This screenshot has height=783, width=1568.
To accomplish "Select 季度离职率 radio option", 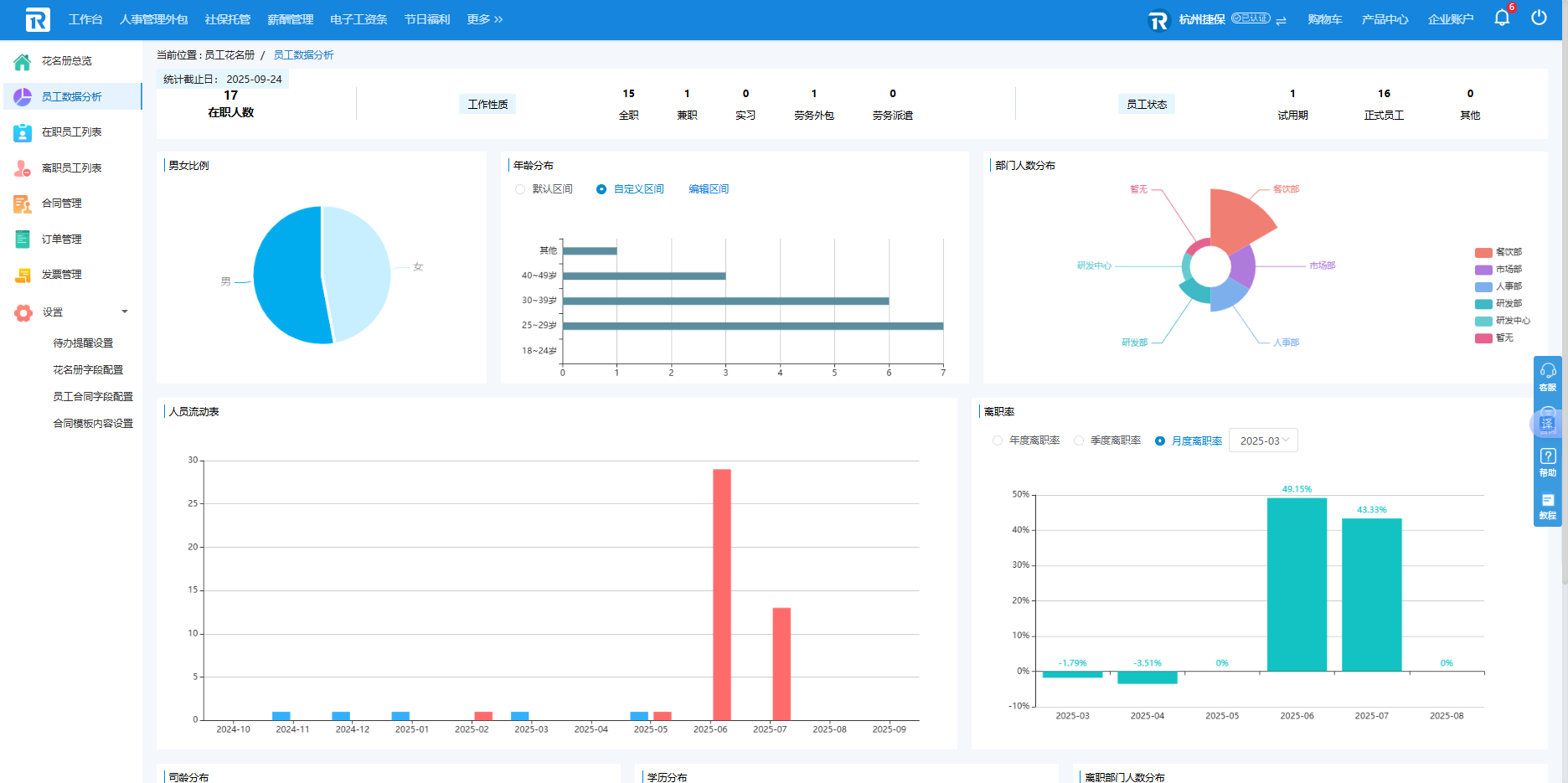I will [x=1079, y=440].
